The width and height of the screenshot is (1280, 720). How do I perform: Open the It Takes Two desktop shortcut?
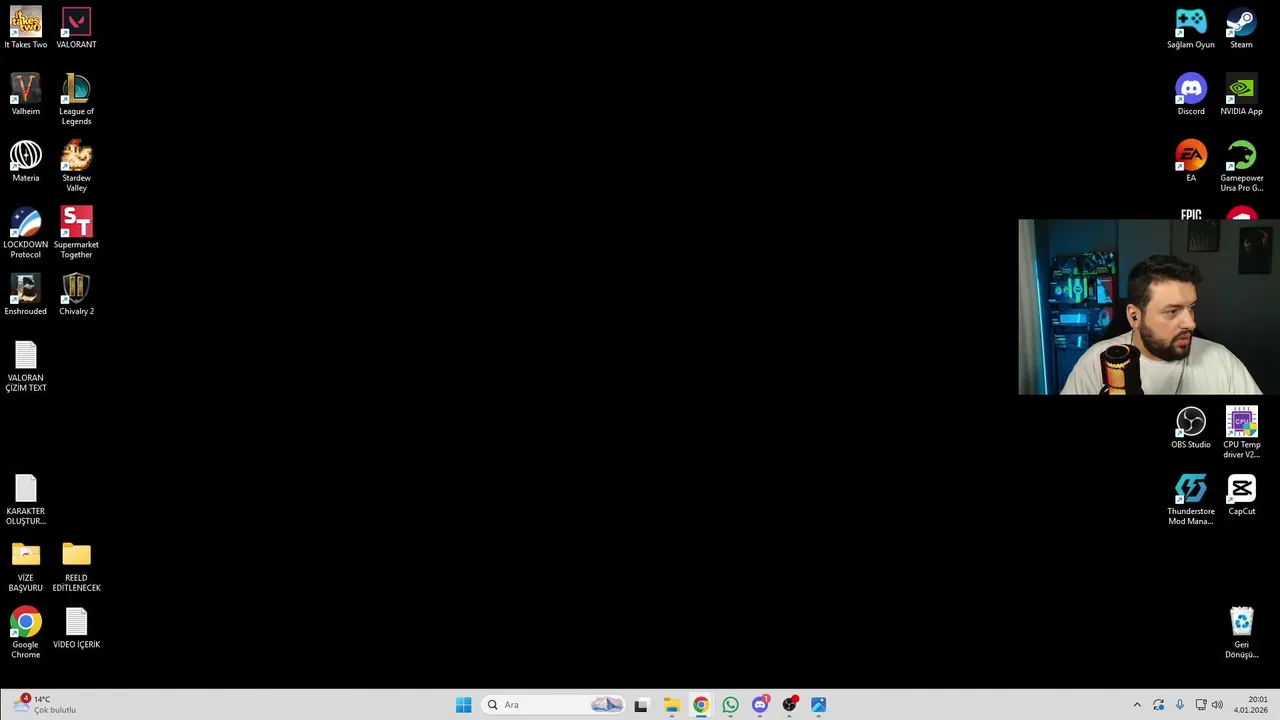[26, 28]
